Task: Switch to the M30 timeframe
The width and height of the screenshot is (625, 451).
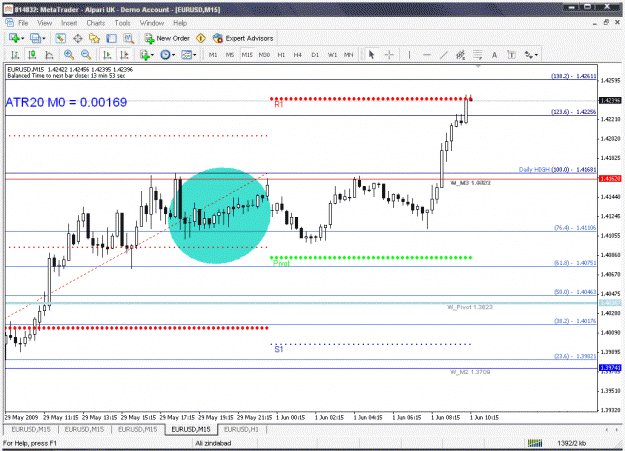Action: [264, 55]
